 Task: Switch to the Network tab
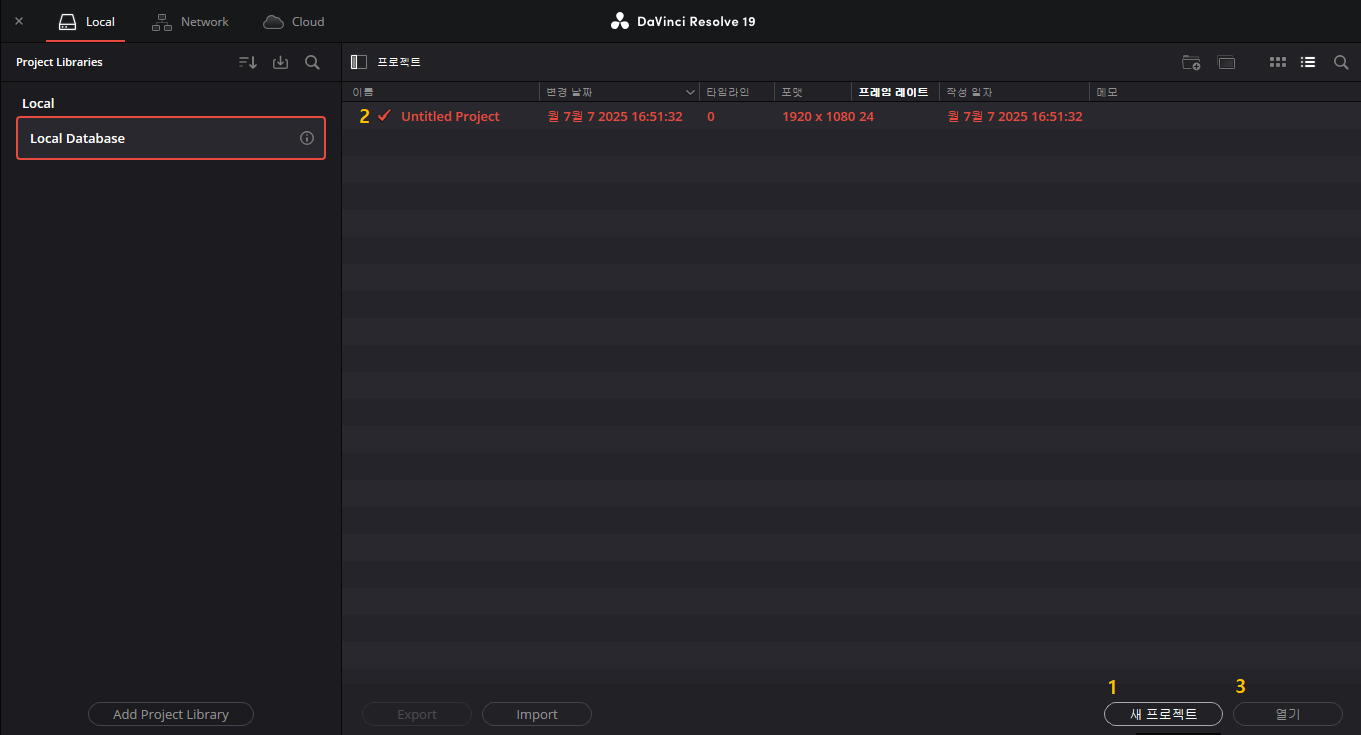(x=190, y=21)
